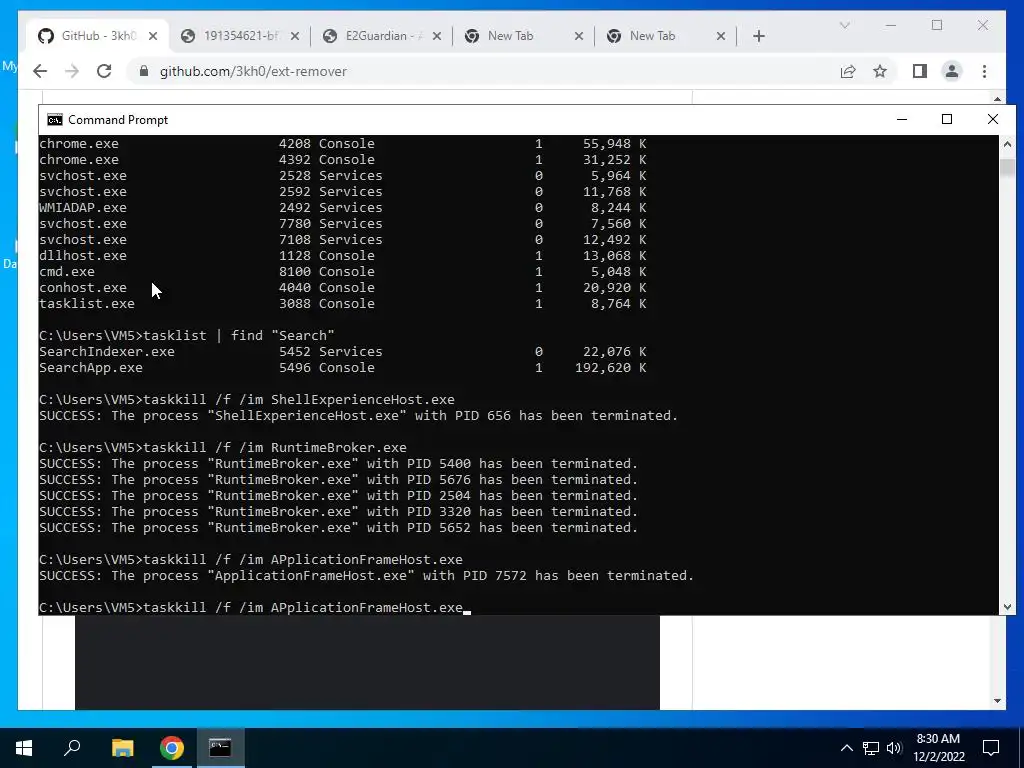
Task: Click the tasklist find "Search" command line
Action: pyautogui.click(x=187, y=336)
